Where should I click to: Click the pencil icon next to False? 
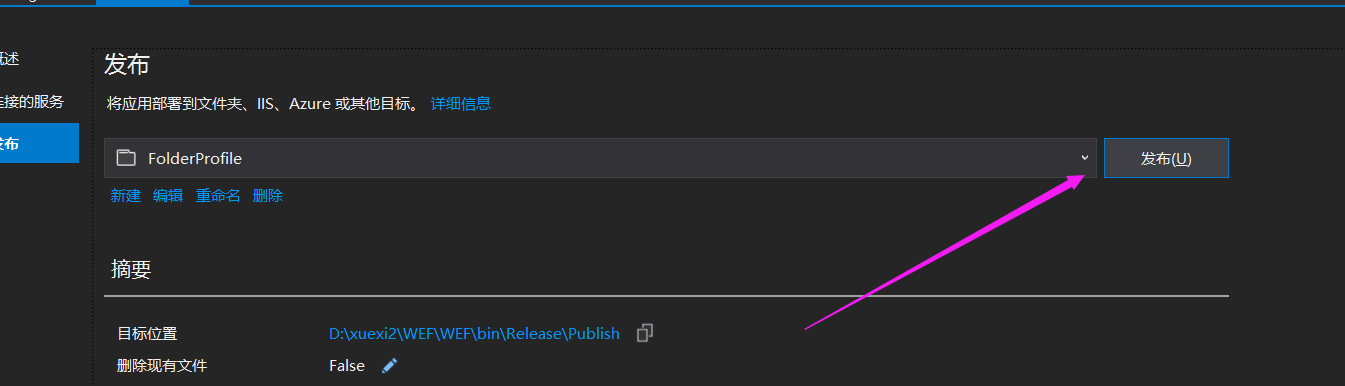tap(389, 366)
